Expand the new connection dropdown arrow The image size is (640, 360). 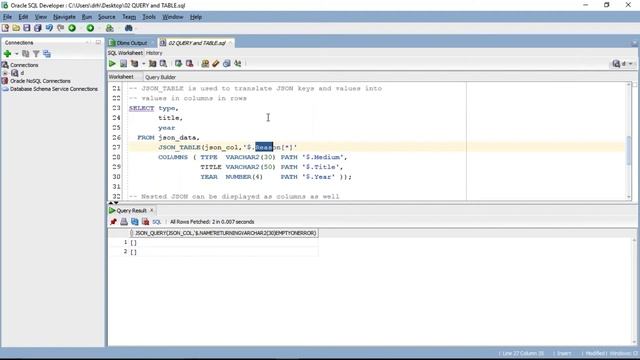(17, 54)
